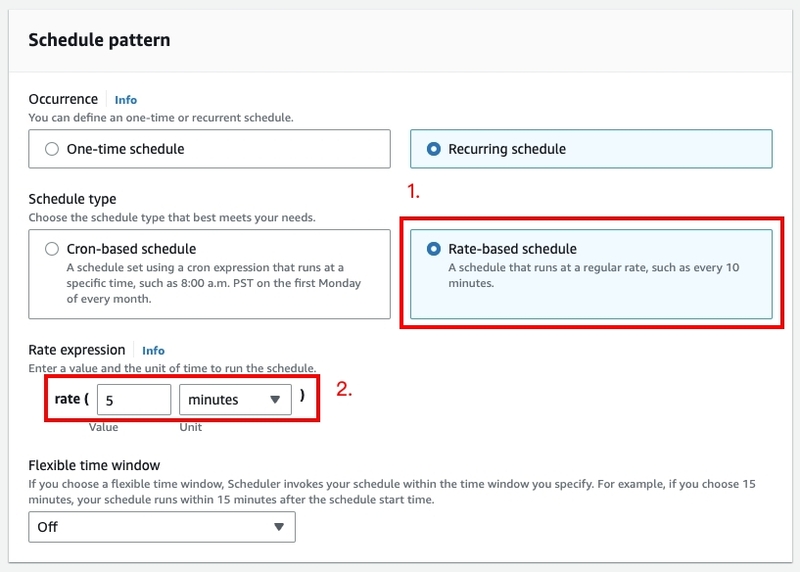Screen dimensions: 800x572
Task: Select the One-time schedule radio button
Action: coord(52,149)
